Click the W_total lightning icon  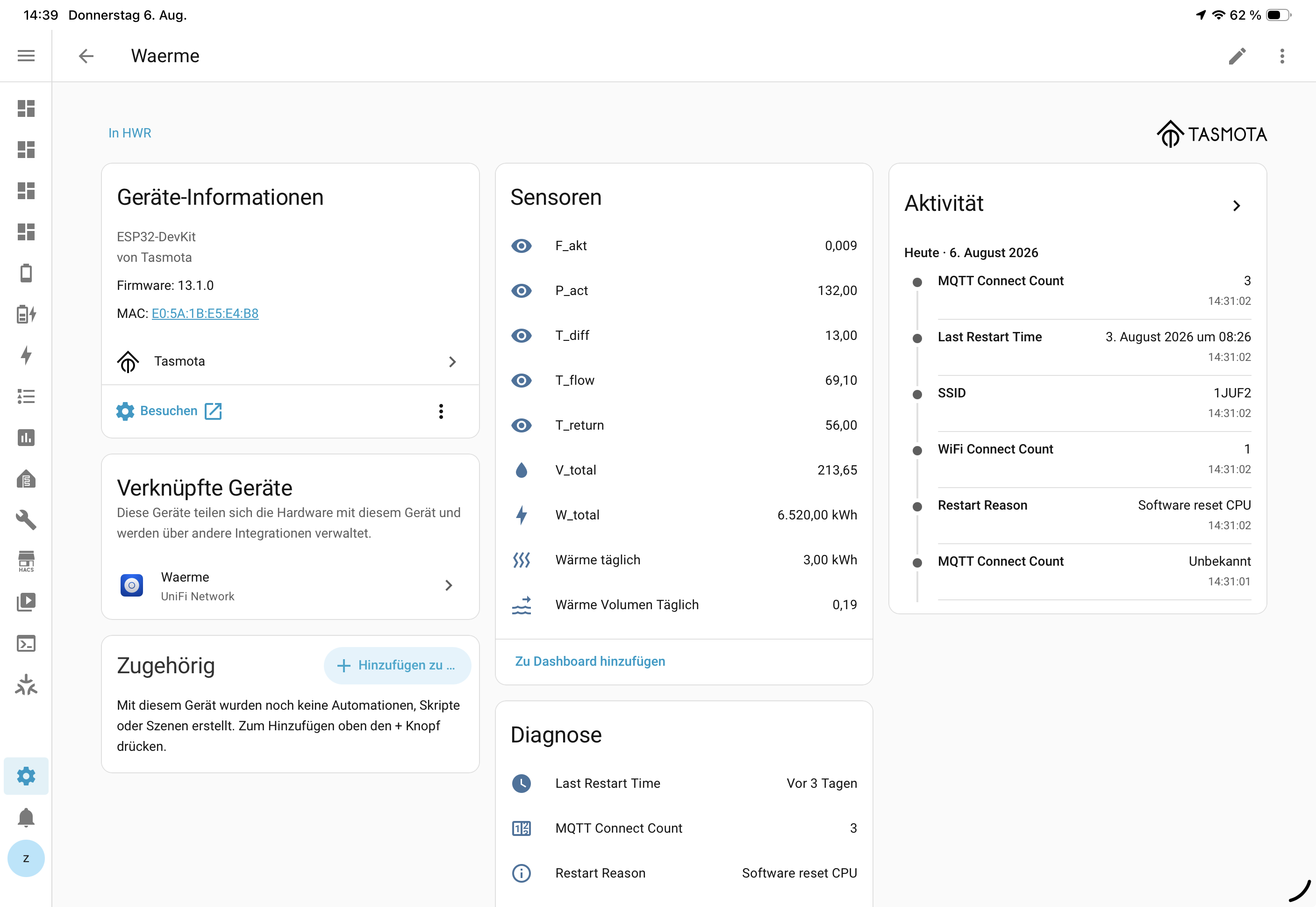pyautogui.click(x=521, y=515)
